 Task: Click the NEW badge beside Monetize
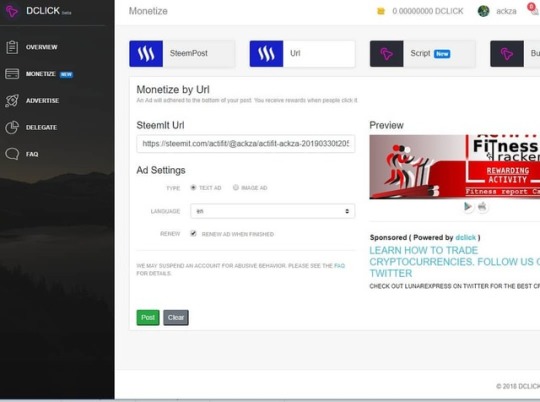66,74
